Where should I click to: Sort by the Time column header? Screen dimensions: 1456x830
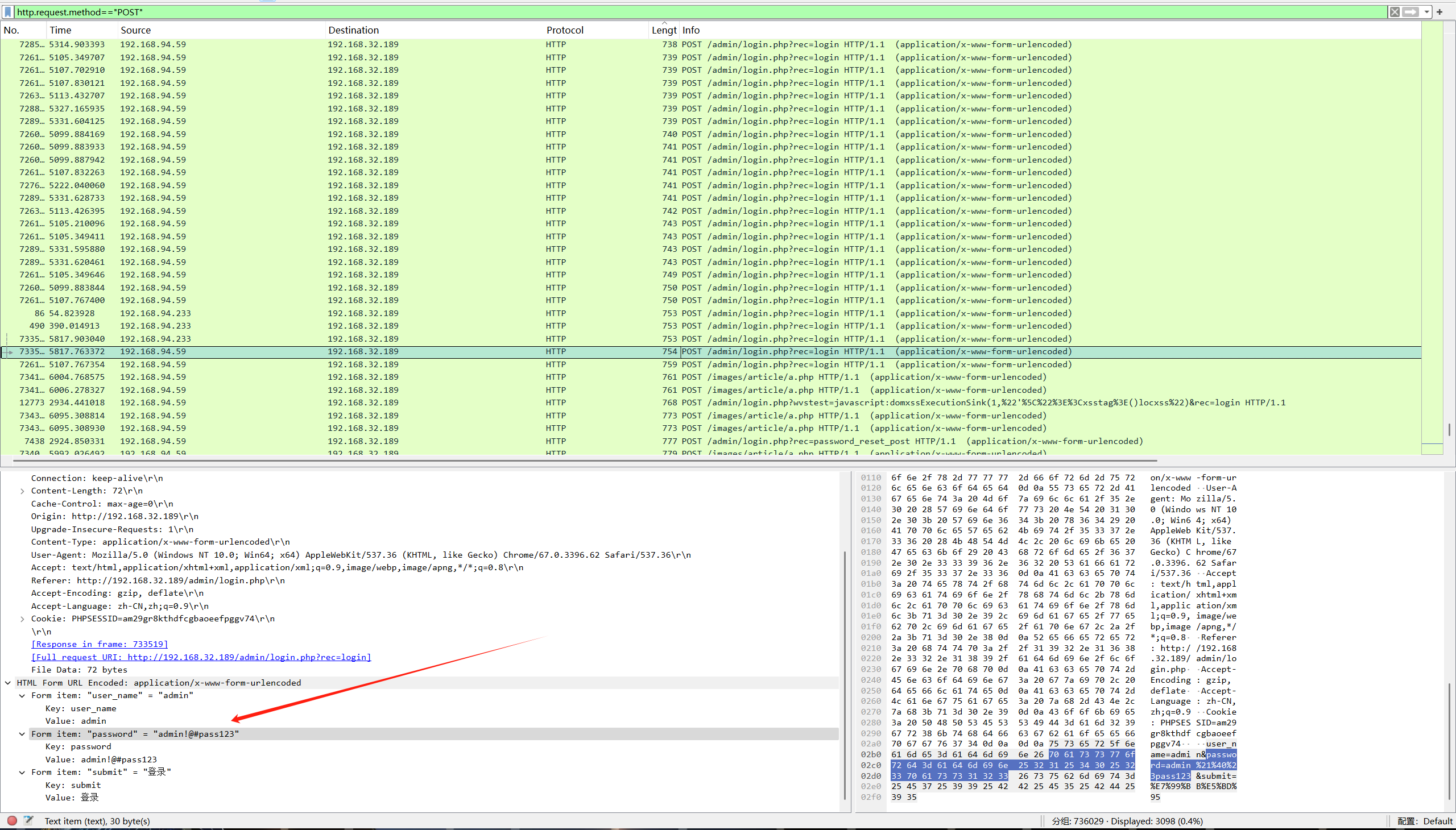[x=60, y=30]
